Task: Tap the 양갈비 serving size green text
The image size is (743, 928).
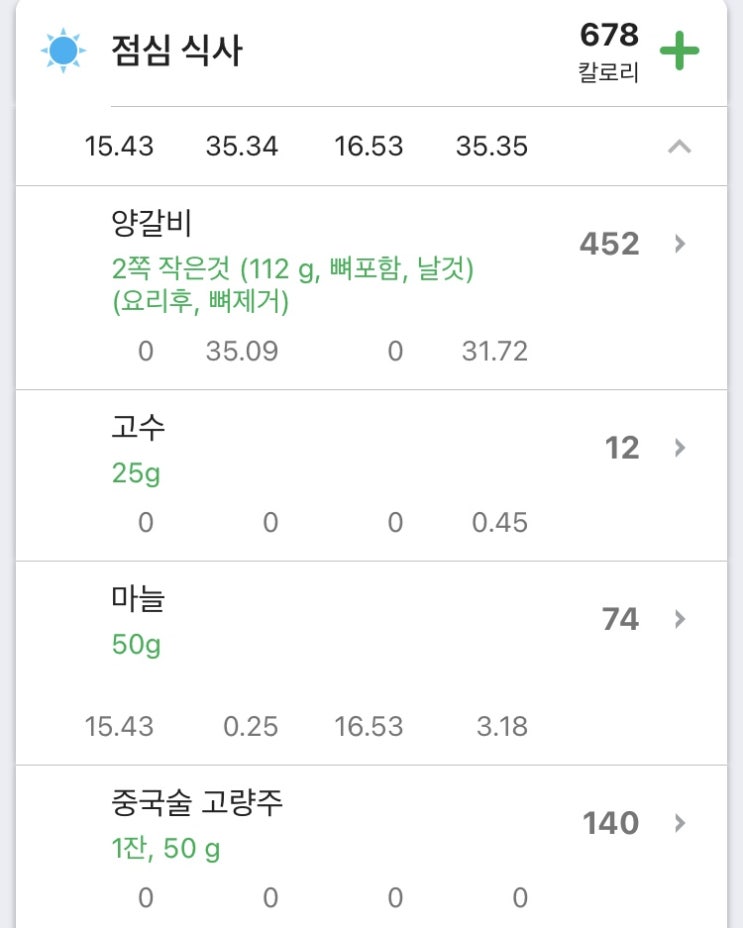Action: 292,285
